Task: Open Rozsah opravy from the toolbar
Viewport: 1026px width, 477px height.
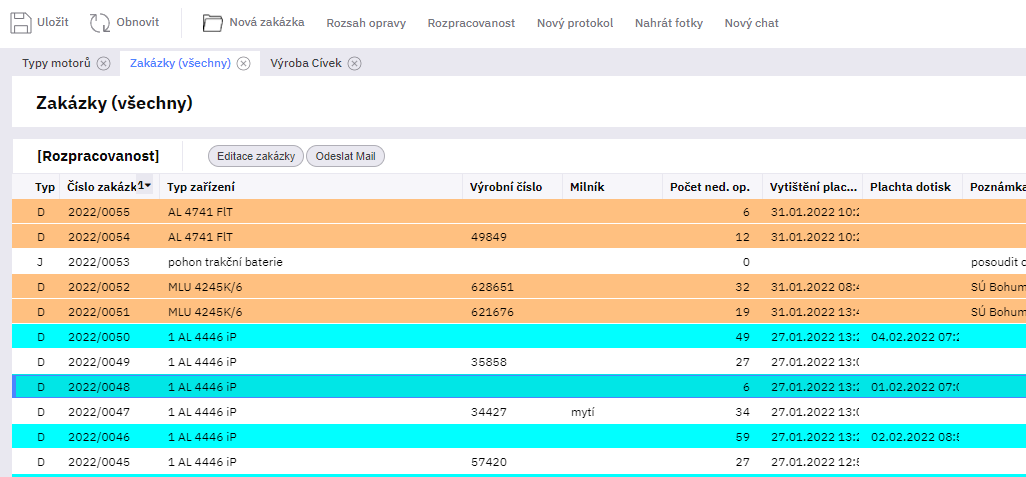Action: pos(365,23)
